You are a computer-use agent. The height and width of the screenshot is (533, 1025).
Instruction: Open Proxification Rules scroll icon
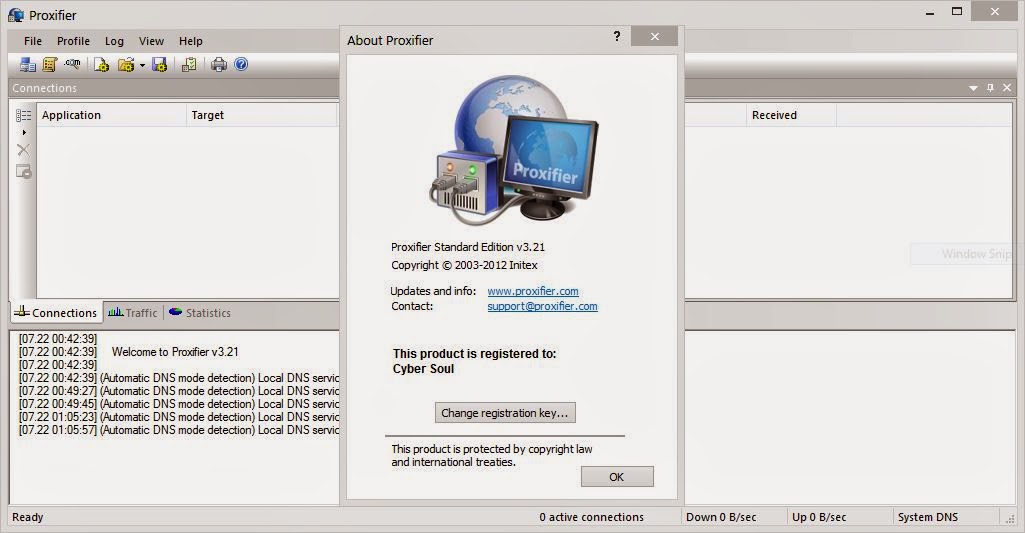(50, 64)
